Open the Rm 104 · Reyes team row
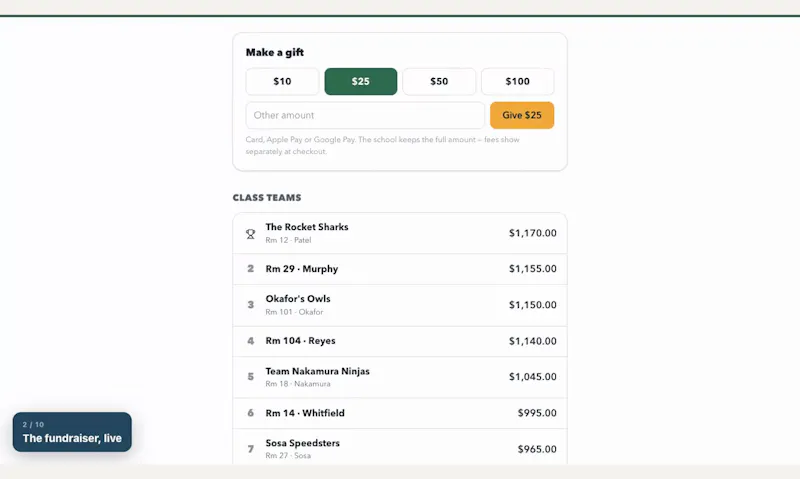Image resolution: width=800 pixels, height=479 pixels. (400, 341)
